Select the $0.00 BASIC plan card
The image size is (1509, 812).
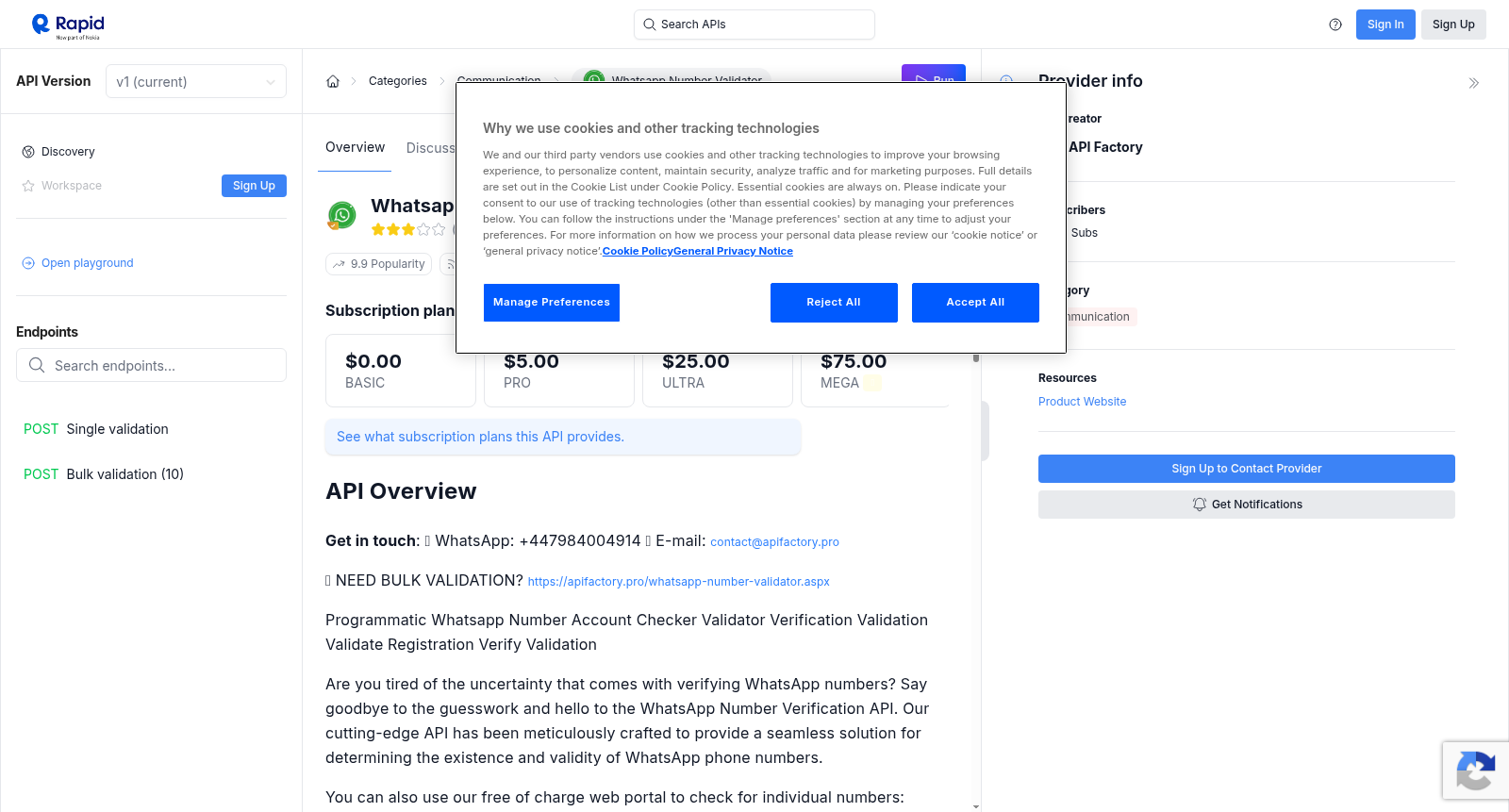coord(401,371)
